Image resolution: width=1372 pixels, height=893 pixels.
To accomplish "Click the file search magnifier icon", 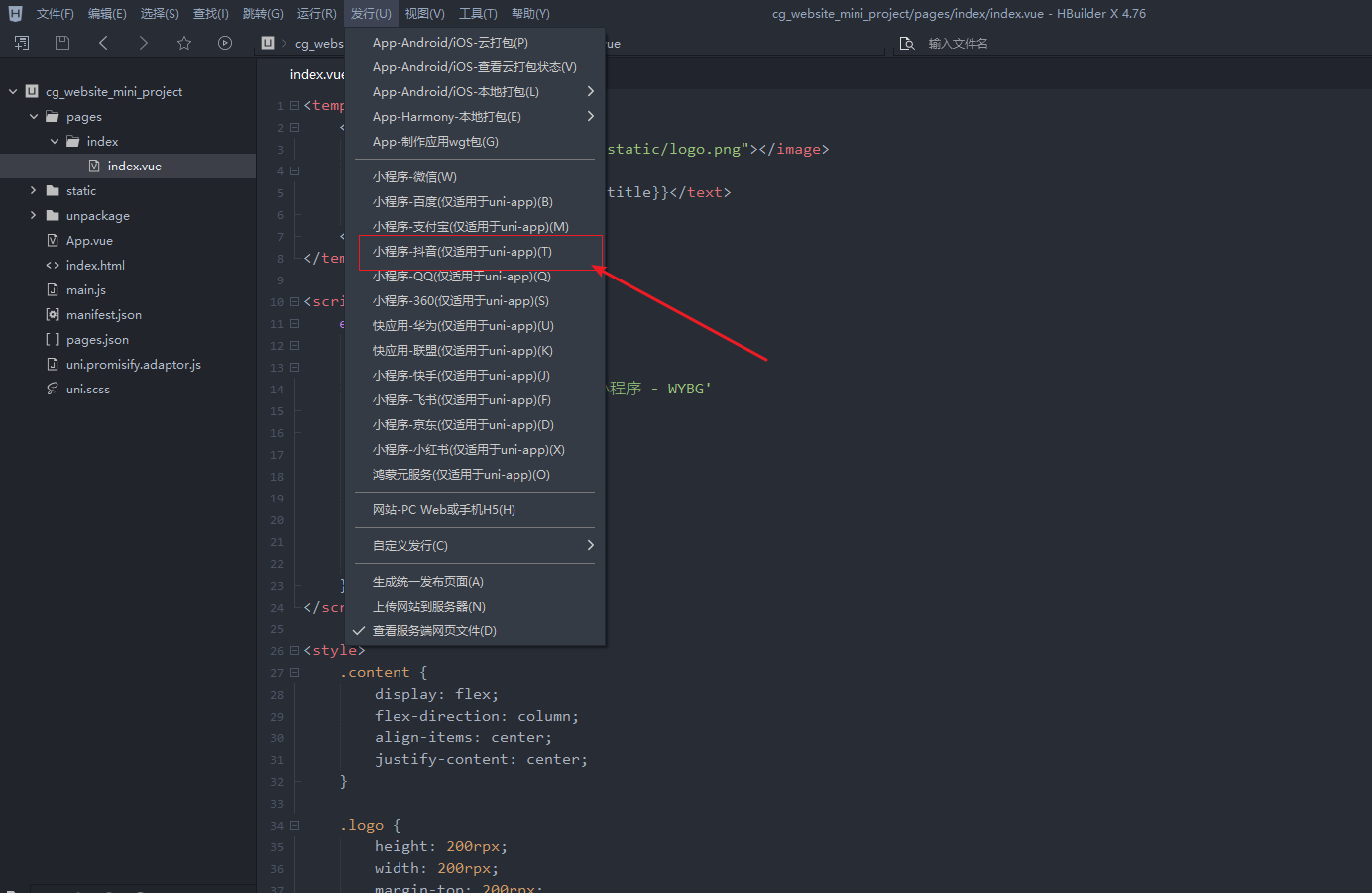I will click(x=906, y=44).
